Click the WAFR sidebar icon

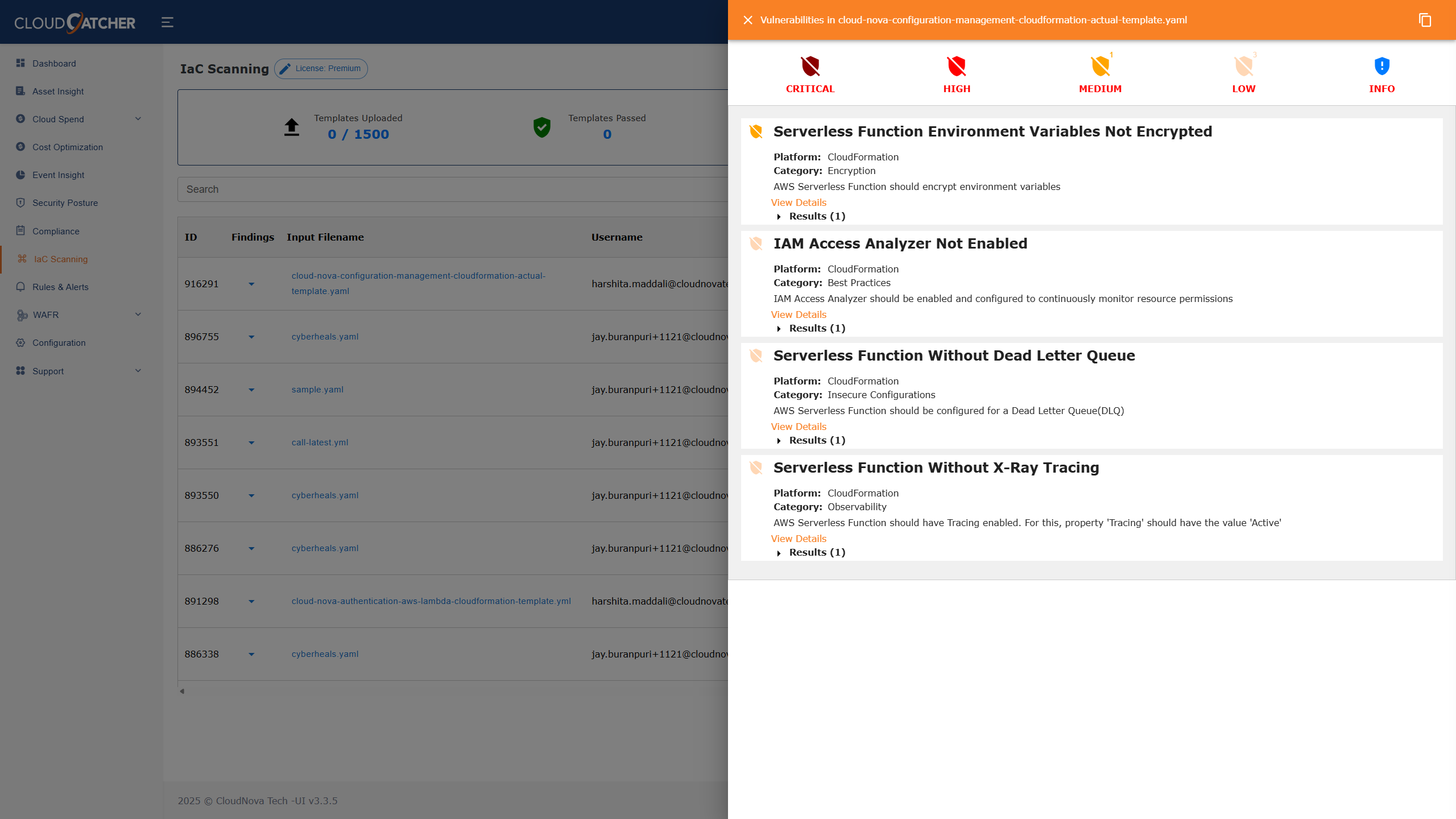click(22, 315)
